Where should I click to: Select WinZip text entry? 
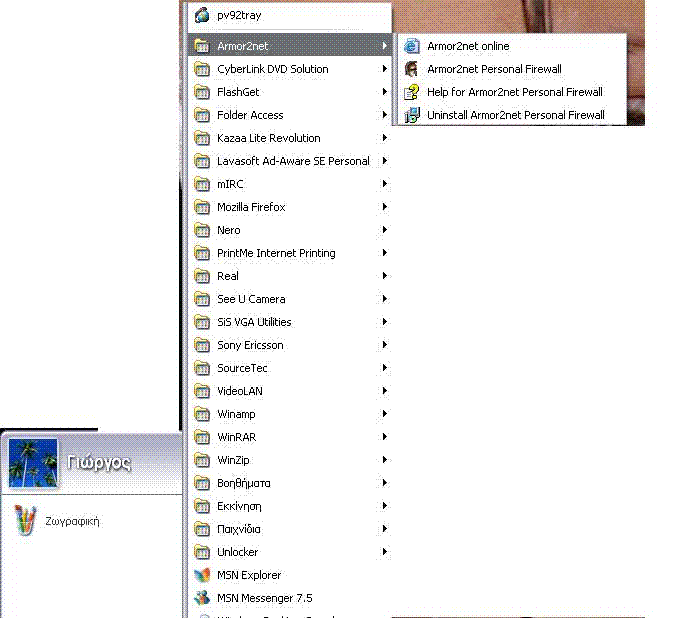233,460
